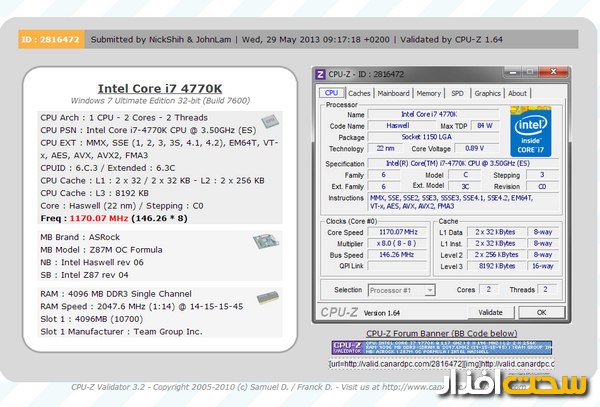Click the Technology value 22 nm

[385, 148]
